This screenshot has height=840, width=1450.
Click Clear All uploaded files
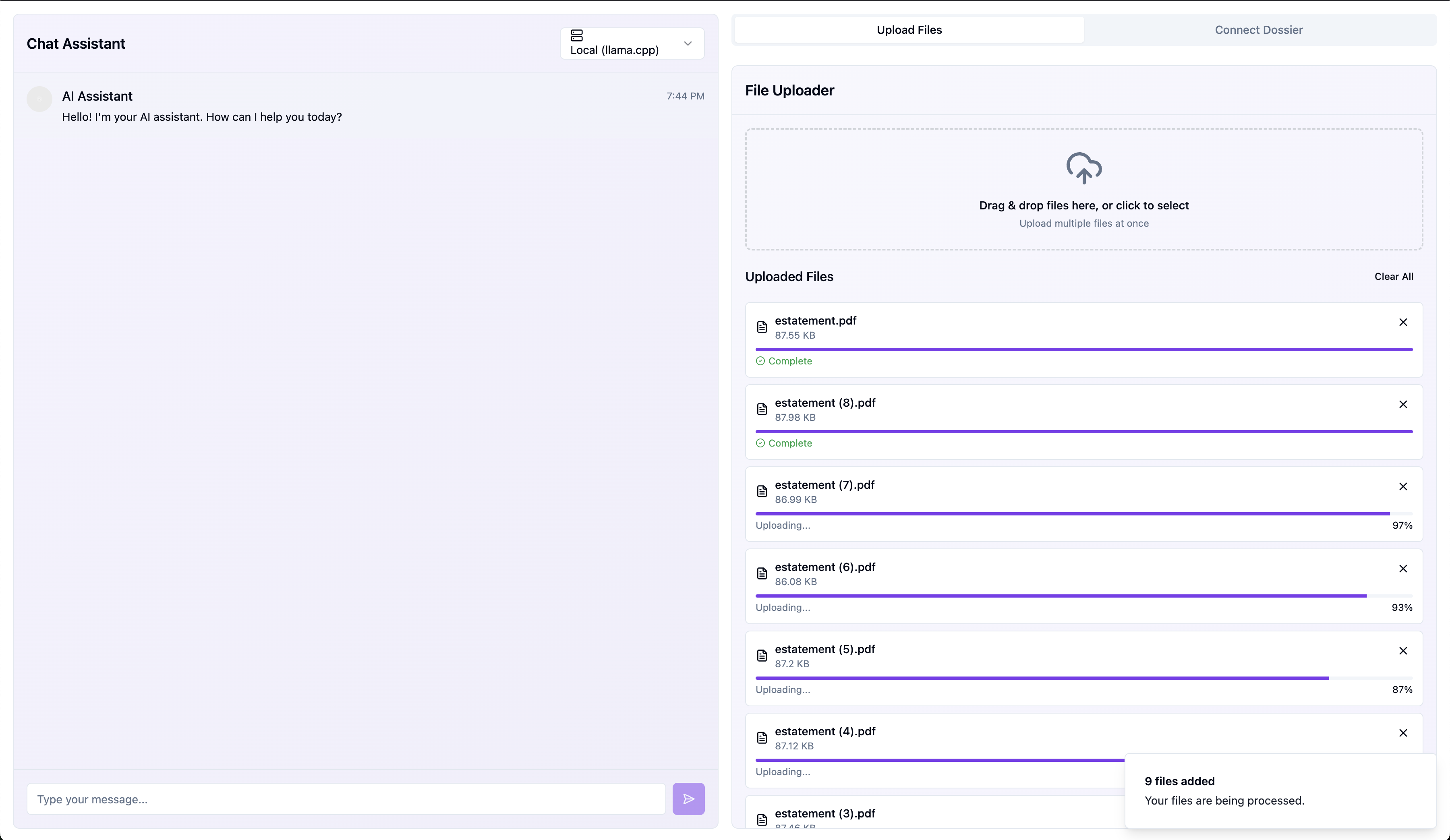click(x=1394, y=277)
